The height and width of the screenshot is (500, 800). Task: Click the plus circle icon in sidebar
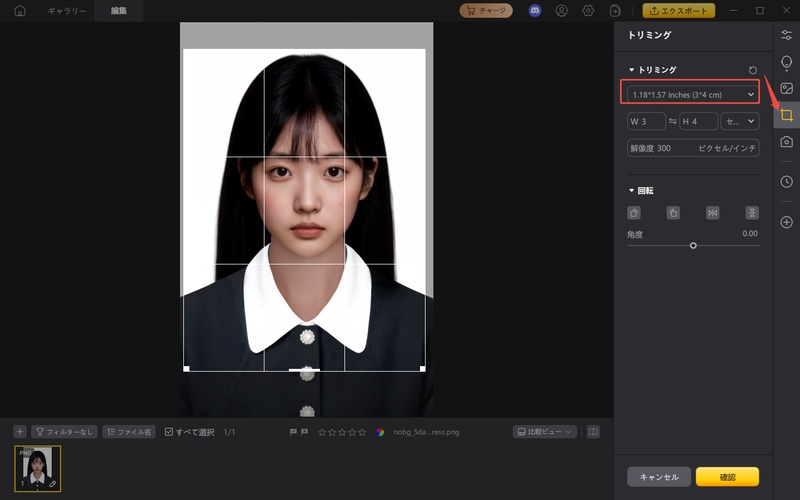coord(787,222)
